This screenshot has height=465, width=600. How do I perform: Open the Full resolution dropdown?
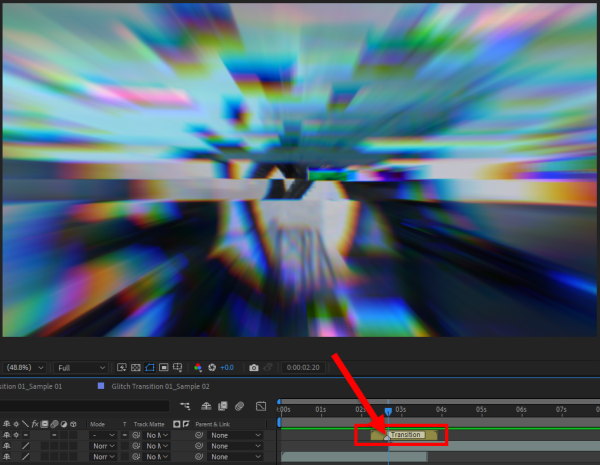point(82,368)
